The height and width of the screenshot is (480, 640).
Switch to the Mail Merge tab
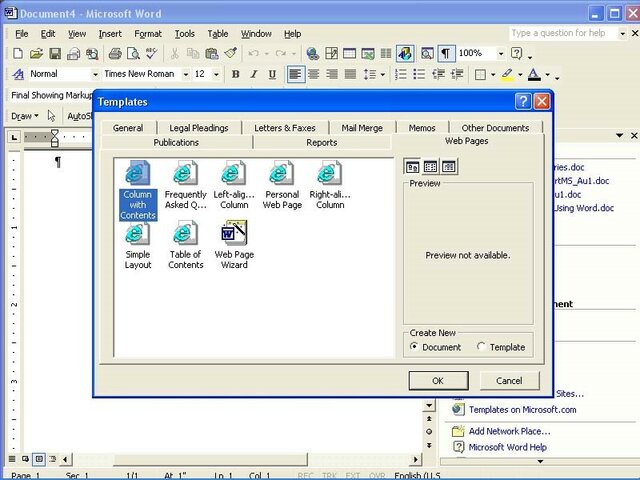click(x=362, y=128)
